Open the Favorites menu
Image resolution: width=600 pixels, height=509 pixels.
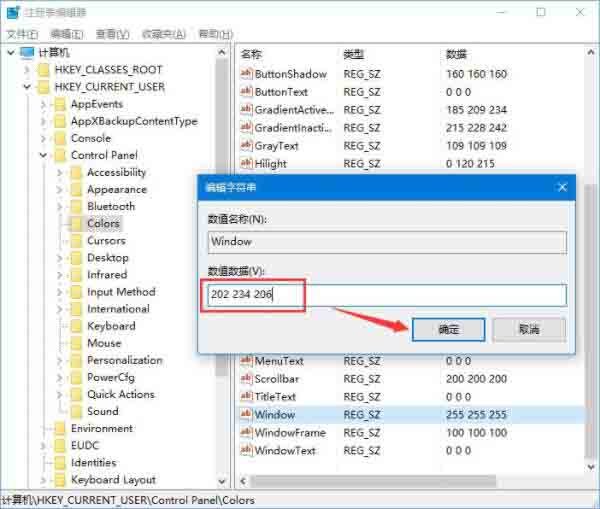[x=163, y=34]
